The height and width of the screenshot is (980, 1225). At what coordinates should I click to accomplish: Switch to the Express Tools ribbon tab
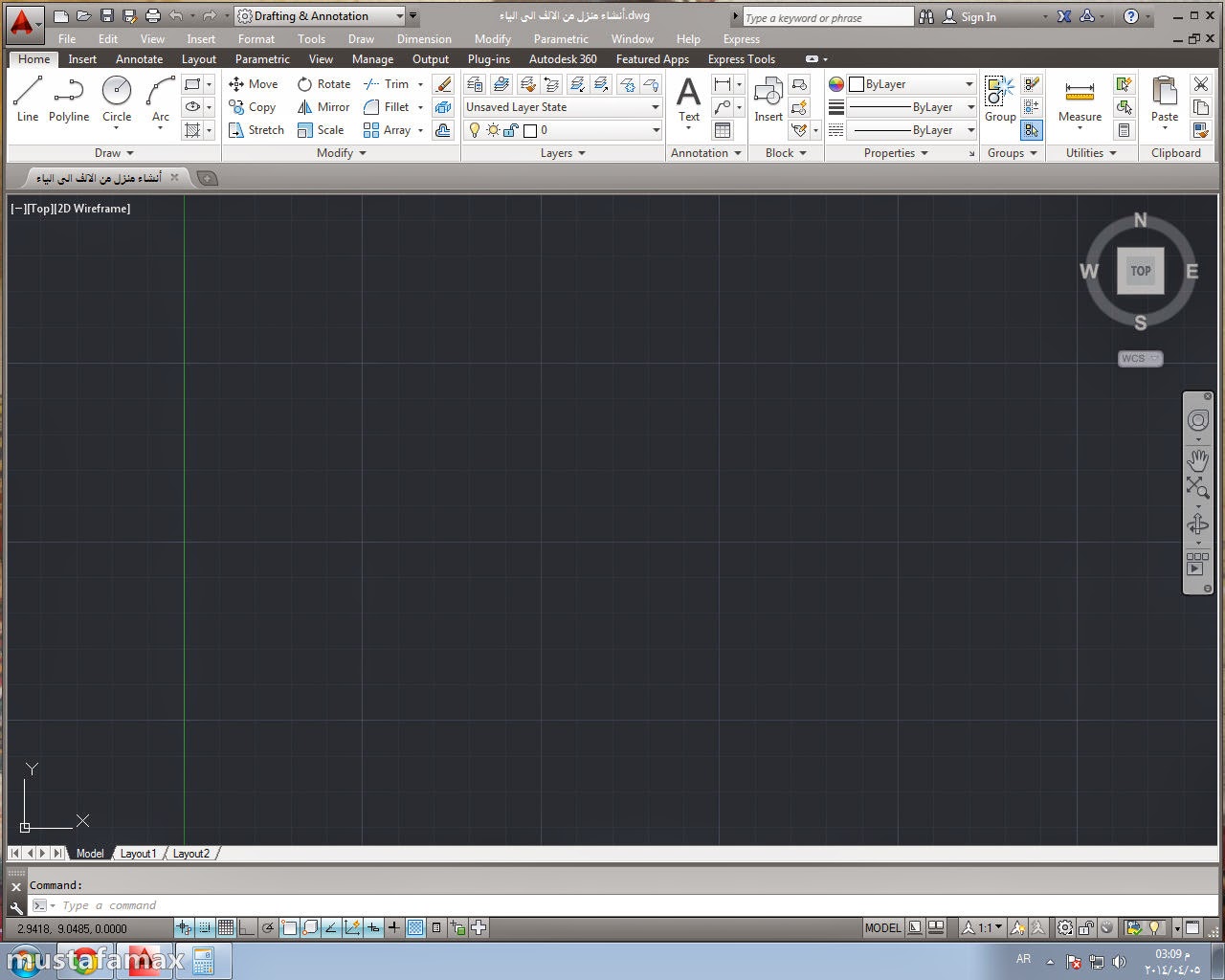coord(742,59)
